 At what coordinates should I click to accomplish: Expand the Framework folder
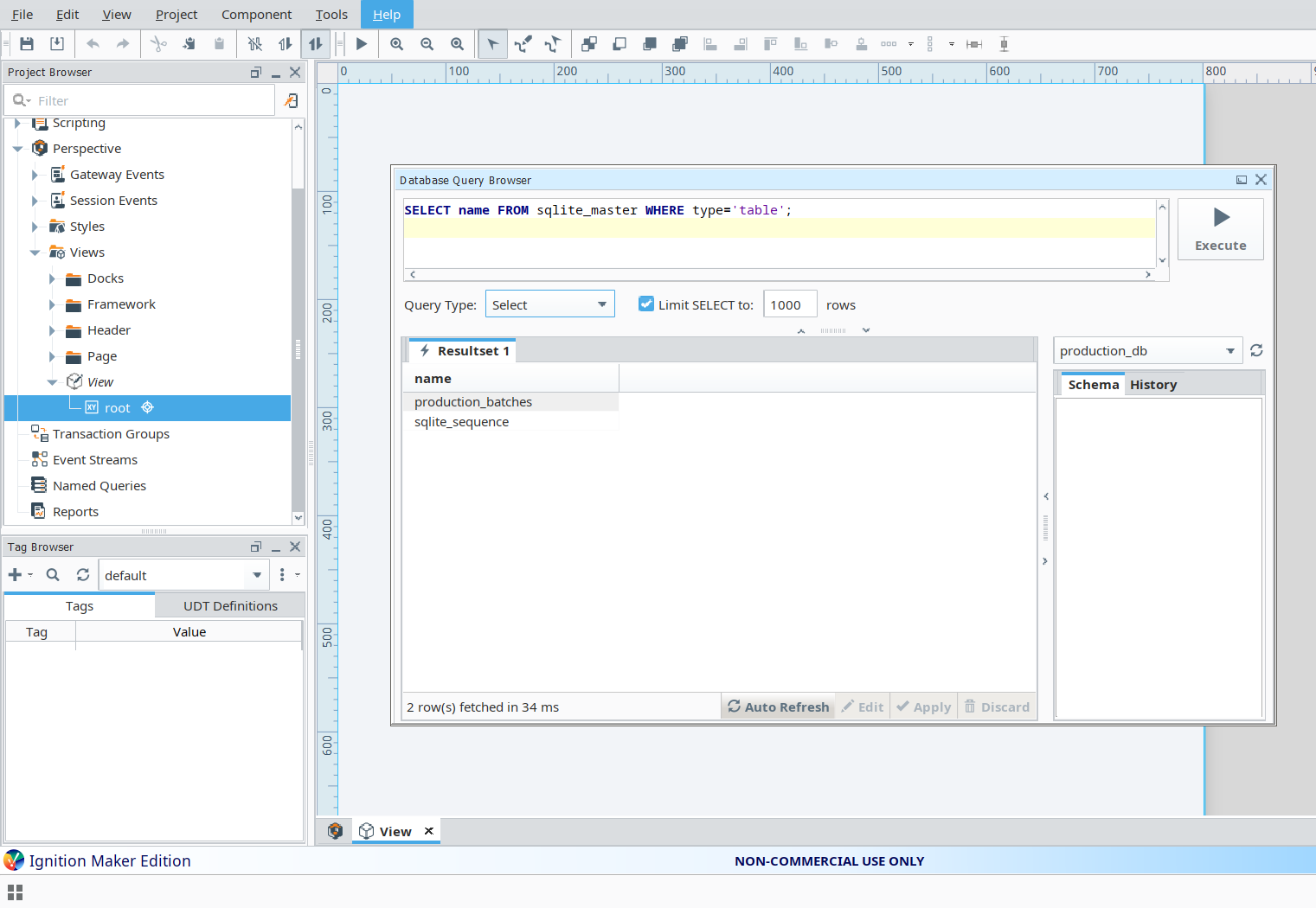point(52,304)
